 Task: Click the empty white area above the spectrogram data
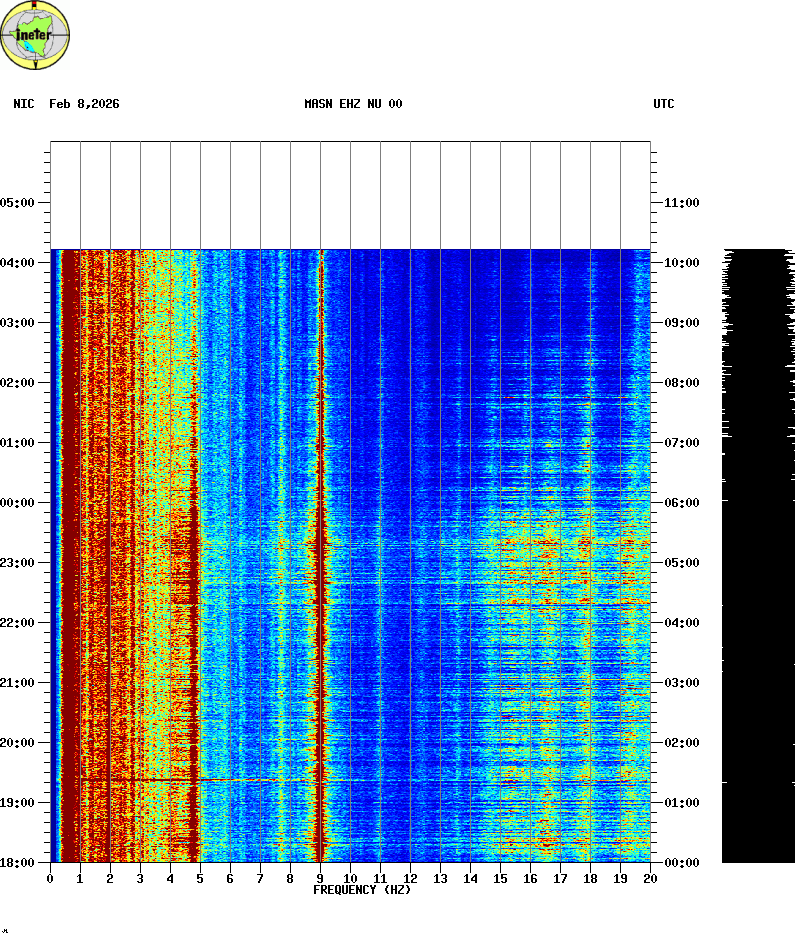[350, 195]
